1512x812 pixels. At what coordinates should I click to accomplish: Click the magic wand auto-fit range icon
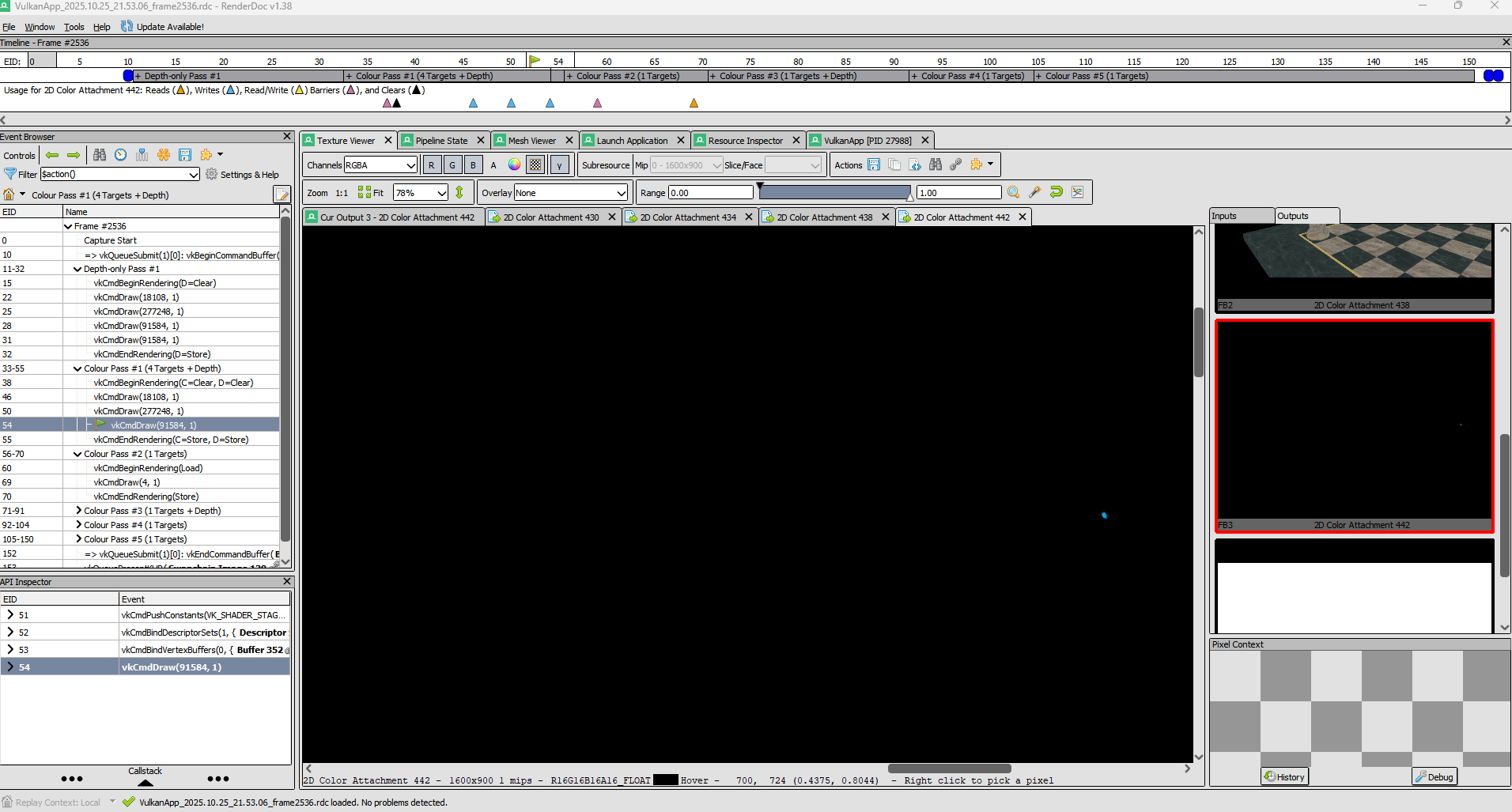pos(1034,192)
